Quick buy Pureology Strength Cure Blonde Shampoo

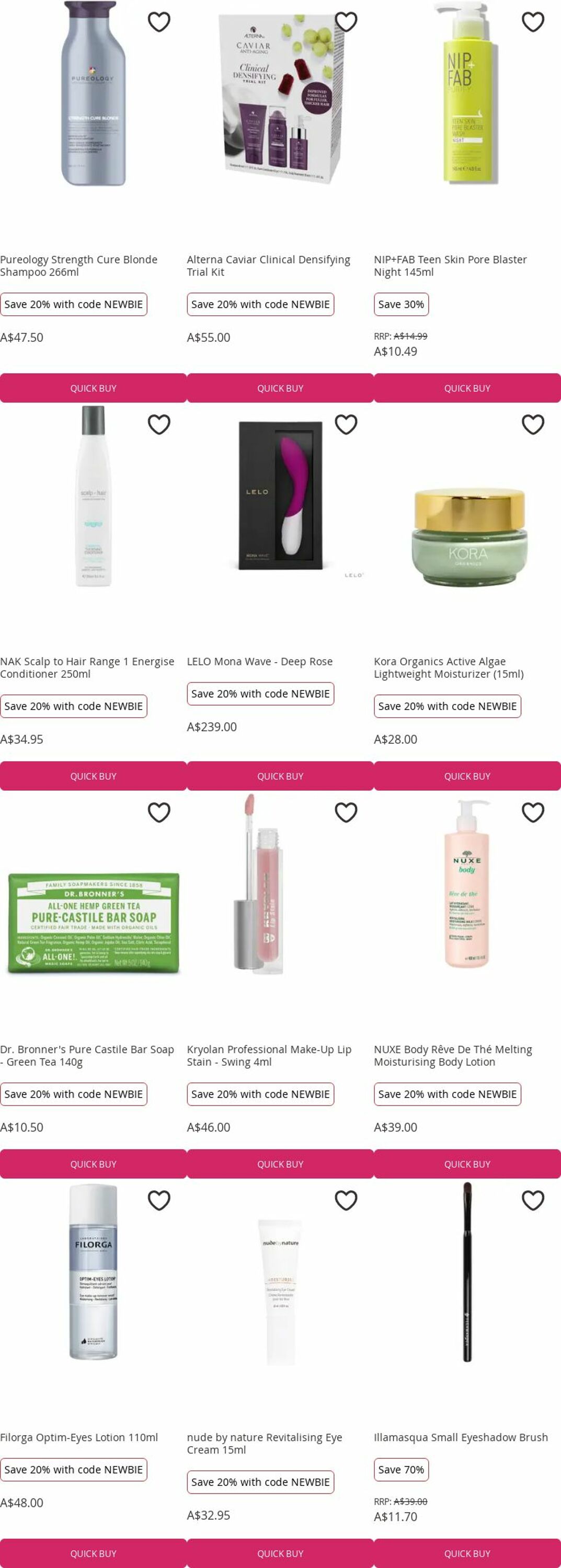point(93,388)
